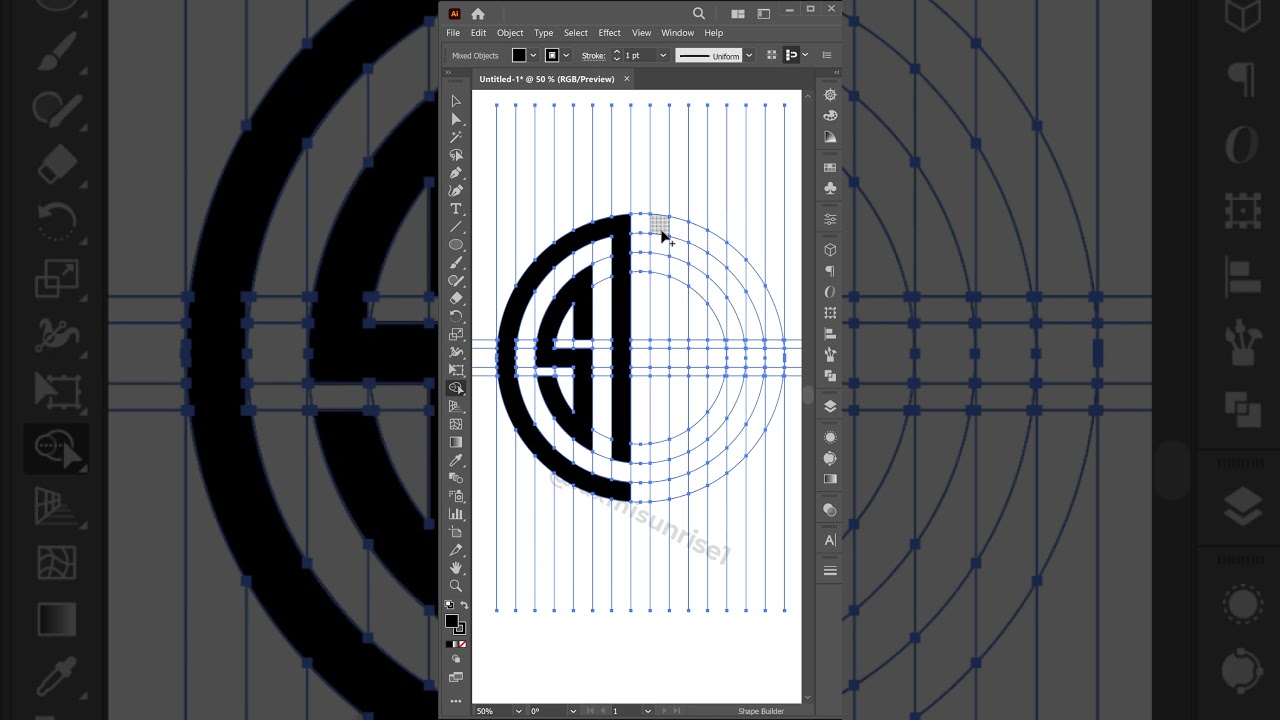
Task: Click the Home icon
Action: [478, 14]
